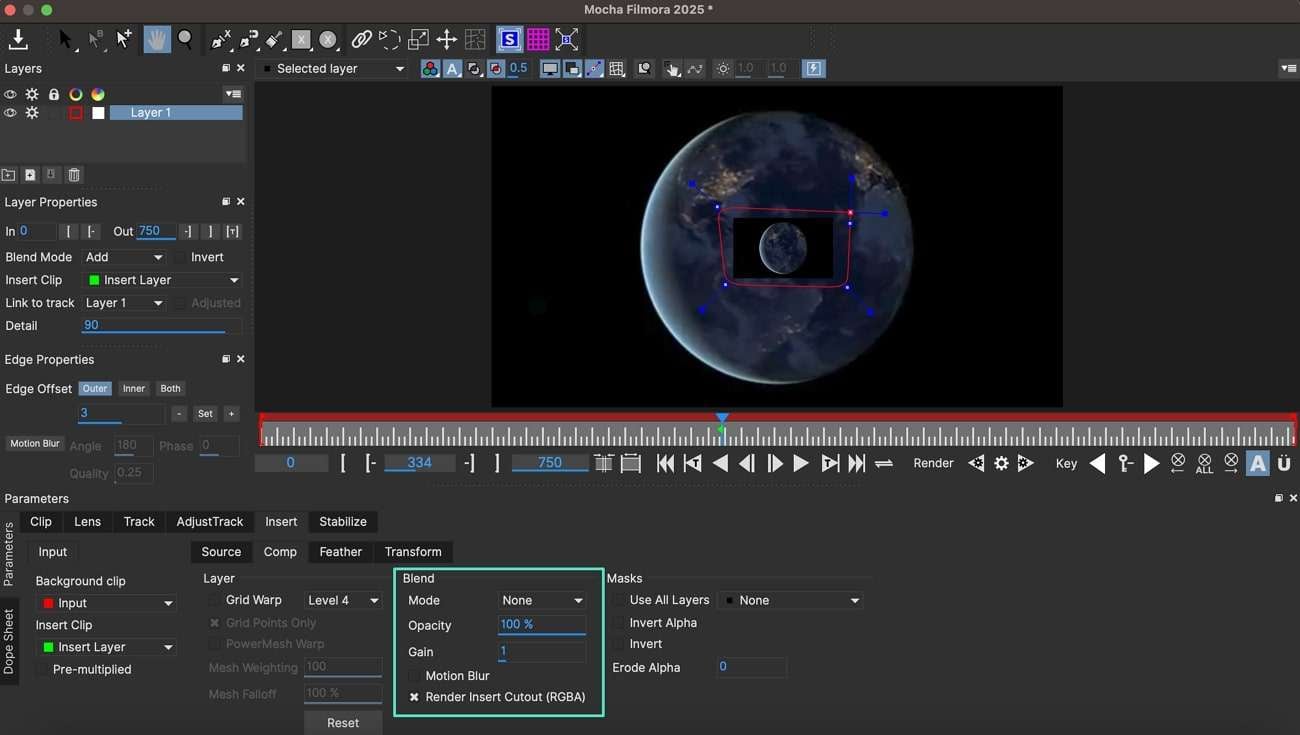1300x735 pixels.
Task: Open the Dope Sheet side tab
Action: (x=9, y=641)
